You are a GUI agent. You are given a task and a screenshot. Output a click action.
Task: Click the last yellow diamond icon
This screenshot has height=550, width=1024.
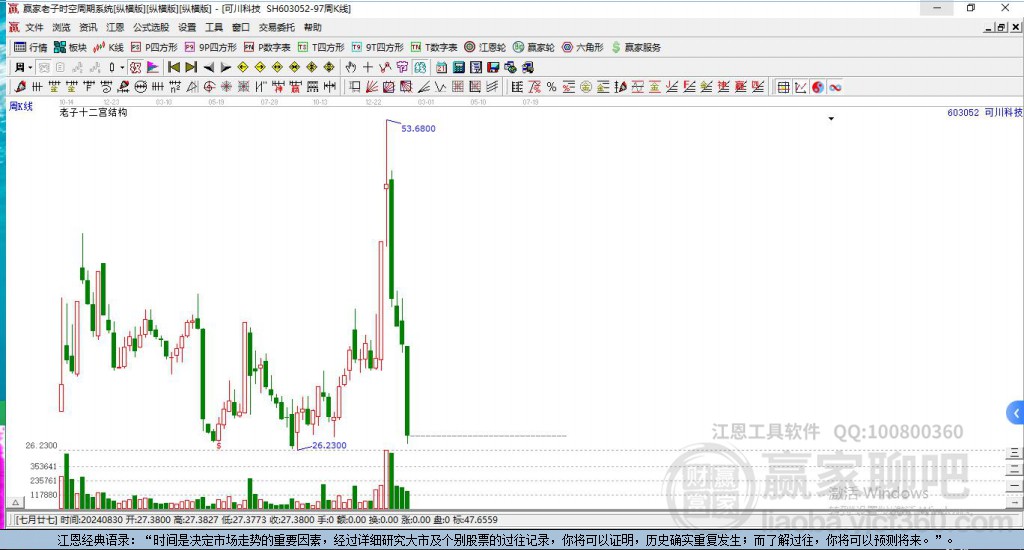pyautogui.click(x=329, y=67)
